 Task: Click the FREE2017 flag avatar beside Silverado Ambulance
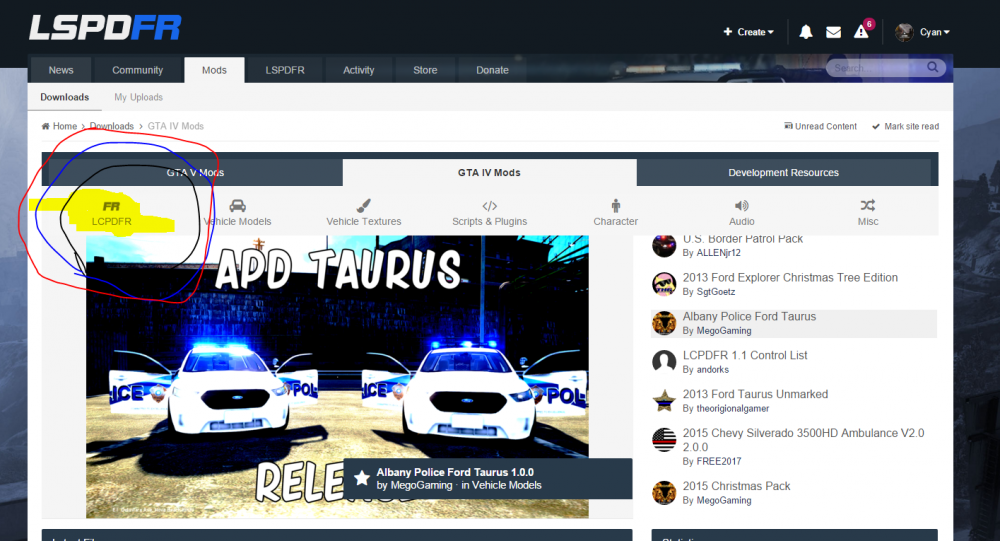point(664,440)
